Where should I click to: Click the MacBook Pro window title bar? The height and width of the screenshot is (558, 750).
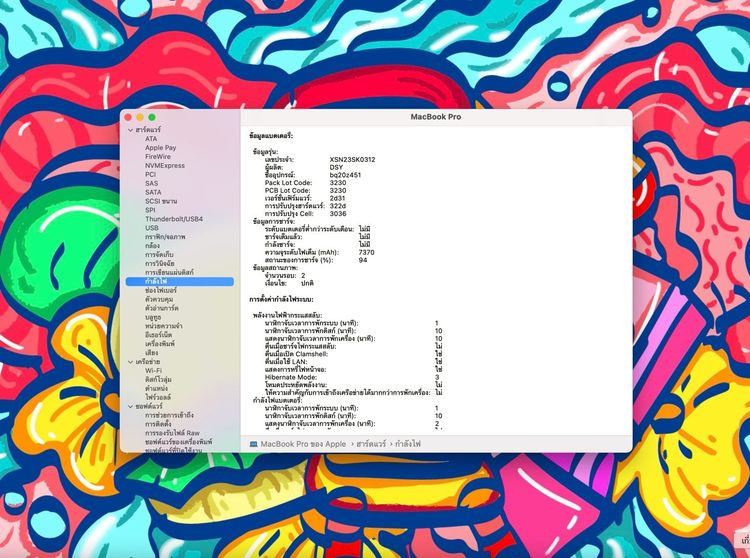pos(435,117)
